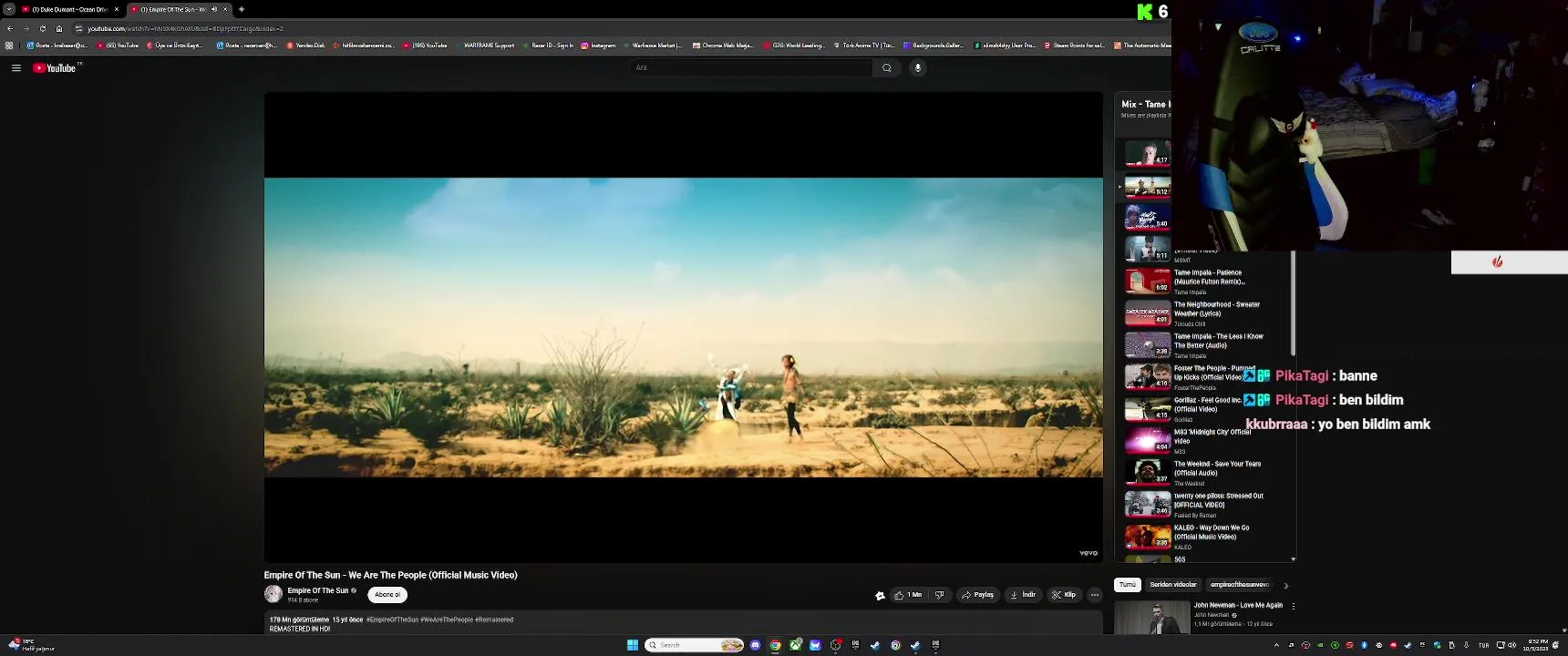Create a clip with the Klip button

click(1064, 595)
